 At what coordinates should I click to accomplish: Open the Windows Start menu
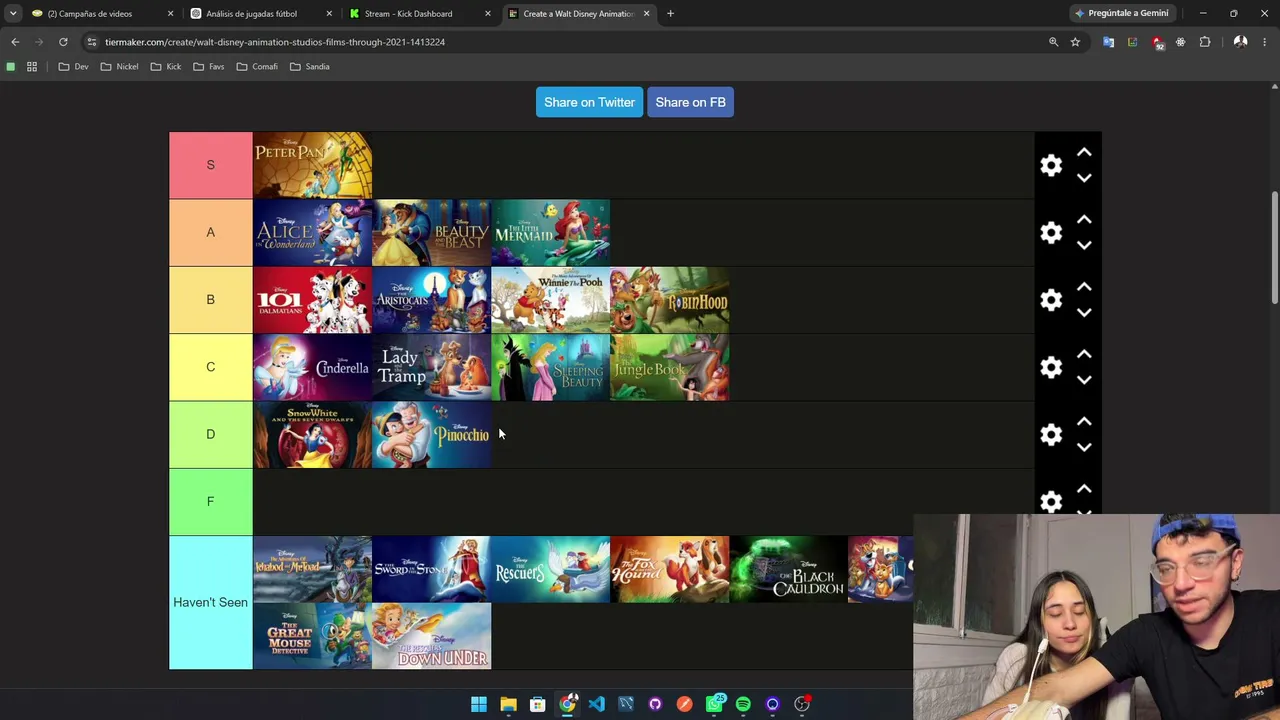tap(479, 704)
